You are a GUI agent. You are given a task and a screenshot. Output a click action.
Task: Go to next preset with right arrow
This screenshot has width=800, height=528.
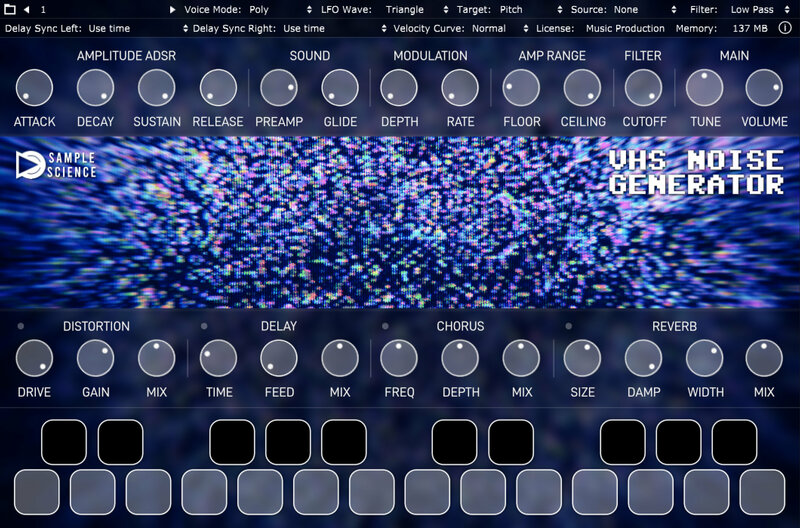pos(172,10)
